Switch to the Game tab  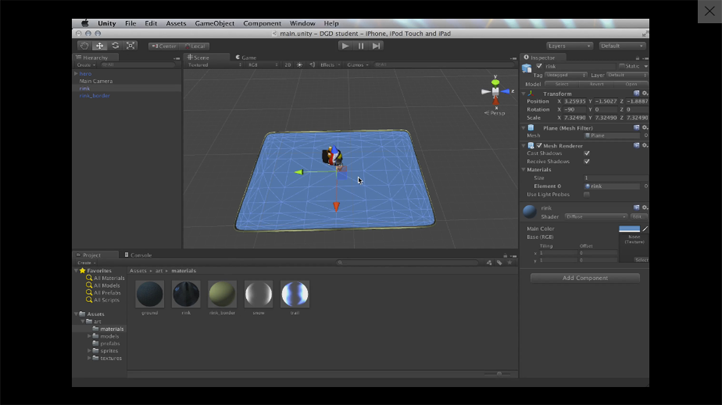coord(247,58)
